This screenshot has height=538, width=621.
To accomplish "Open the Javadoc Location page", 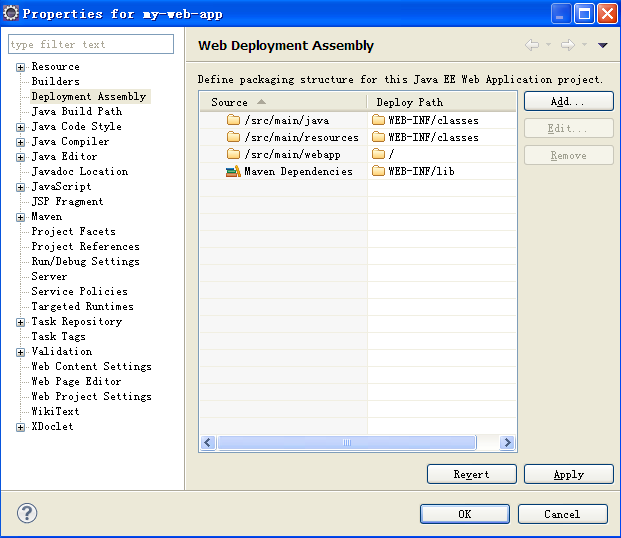I will 80,171.
